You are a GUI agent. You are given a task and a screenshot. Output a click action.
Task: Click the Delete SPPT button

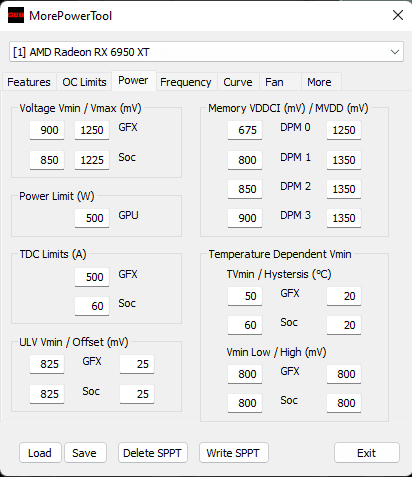(x=152, y=453)
